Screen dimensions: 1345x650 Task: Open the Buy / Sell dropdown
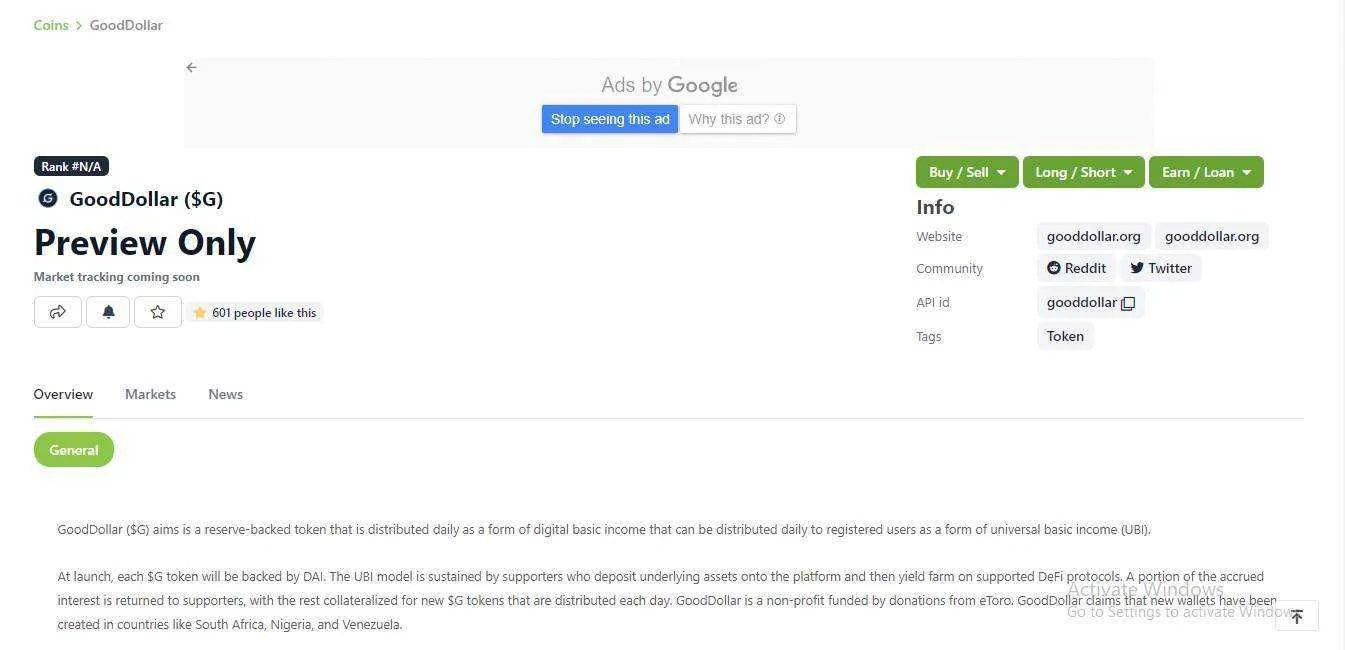coord(967,172)
